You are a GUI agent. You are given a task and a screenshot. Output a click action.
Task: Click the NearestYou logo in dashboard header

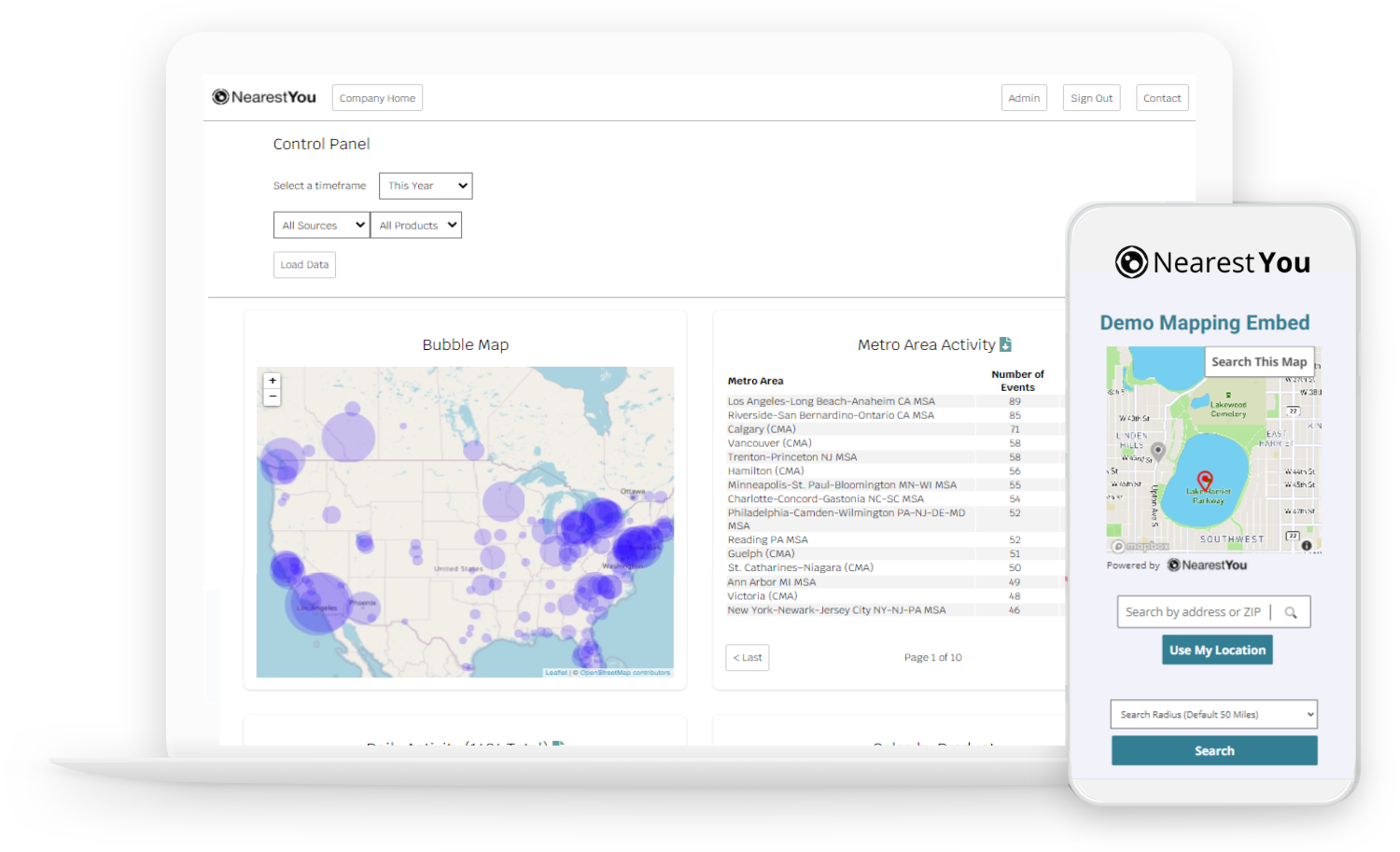click(x=264, y=97)
